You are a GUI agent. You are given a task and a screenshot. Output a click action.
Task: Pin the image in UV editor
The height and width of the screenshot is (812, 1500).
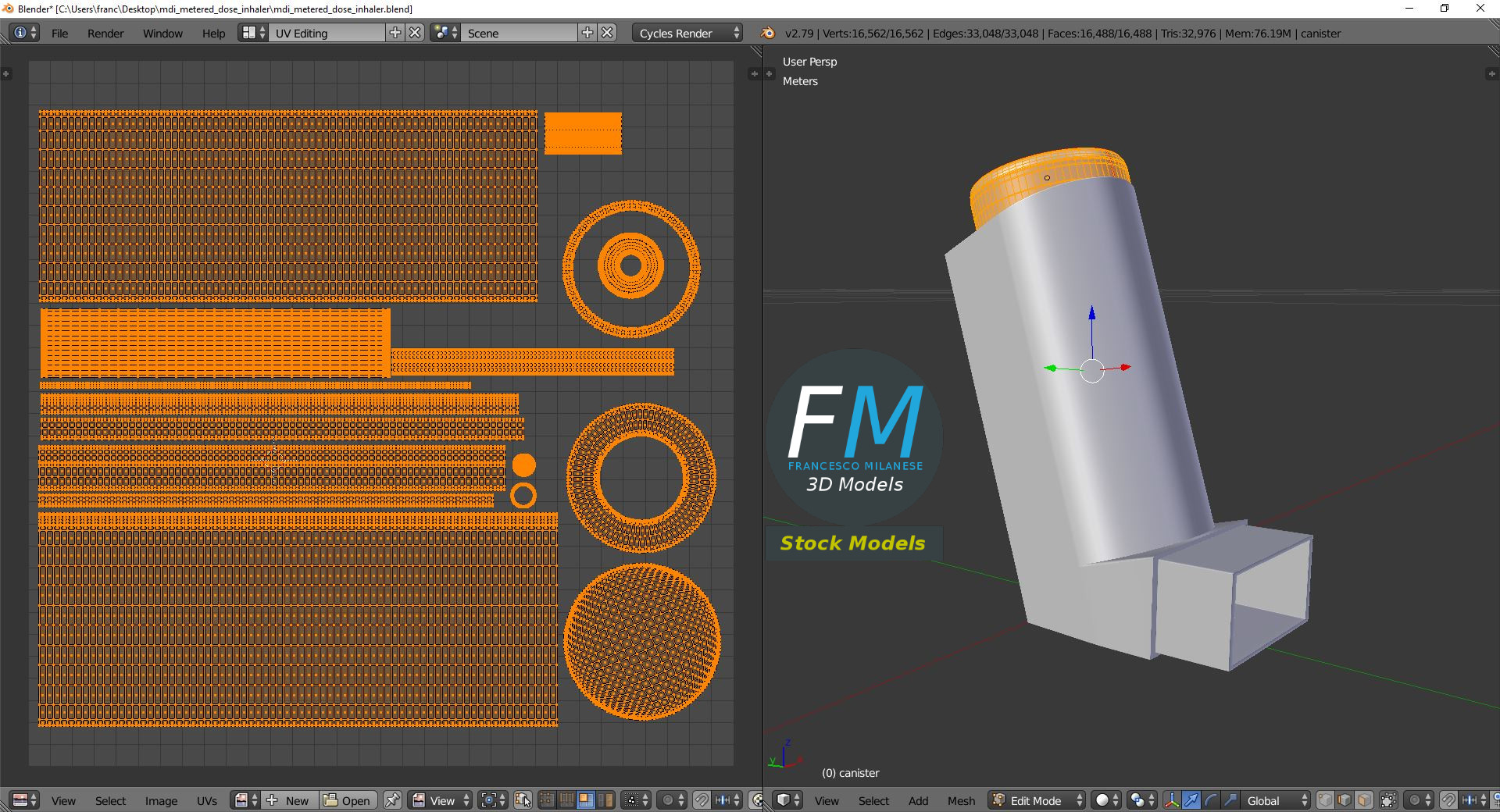(393, 800)
